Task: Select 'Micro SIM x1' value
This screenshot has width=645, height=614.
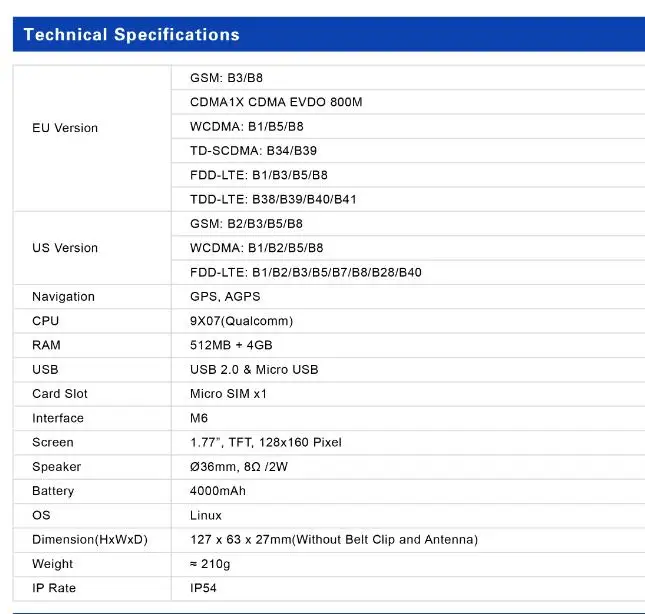Action: pos(228,394)
